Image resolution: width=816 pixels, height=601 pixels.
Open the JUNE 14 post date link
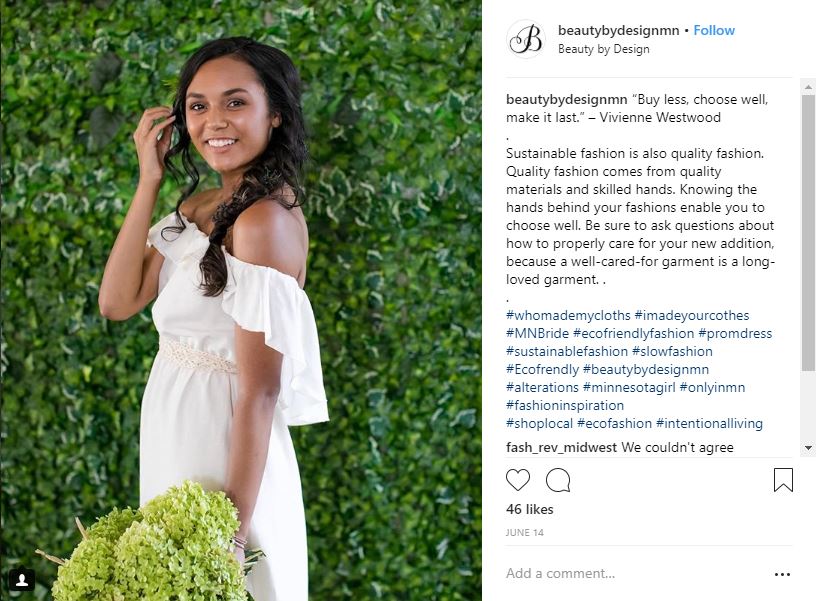525,532
